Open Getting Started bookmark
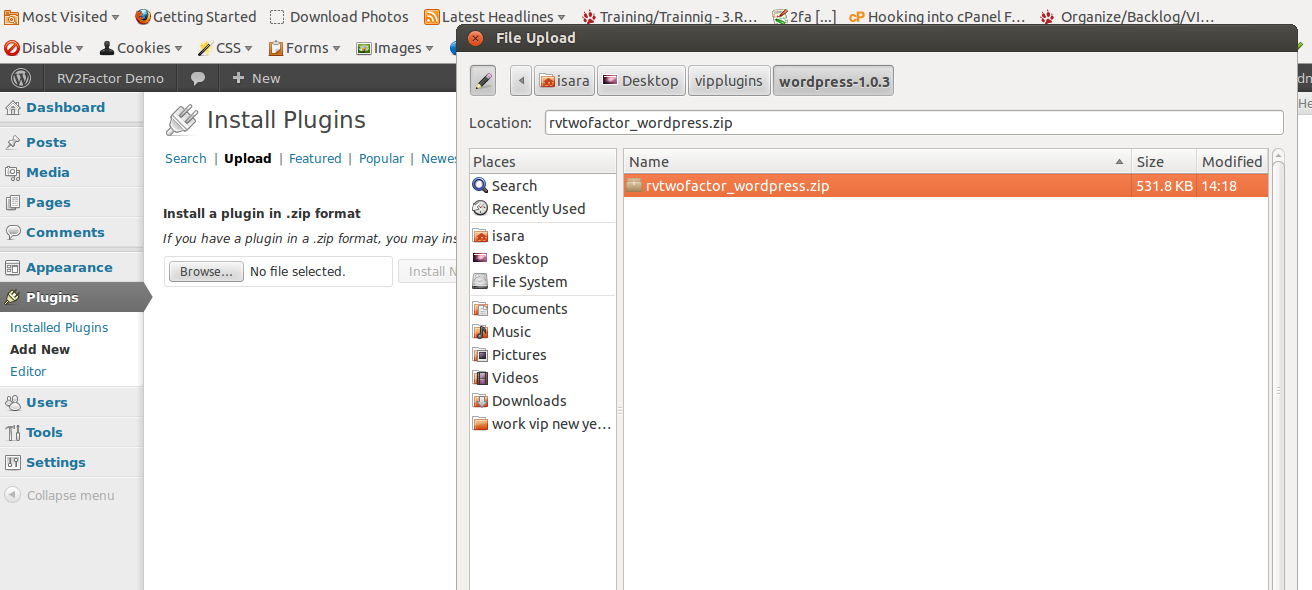This screenshot has width=1312, height=590. (195, 16)
